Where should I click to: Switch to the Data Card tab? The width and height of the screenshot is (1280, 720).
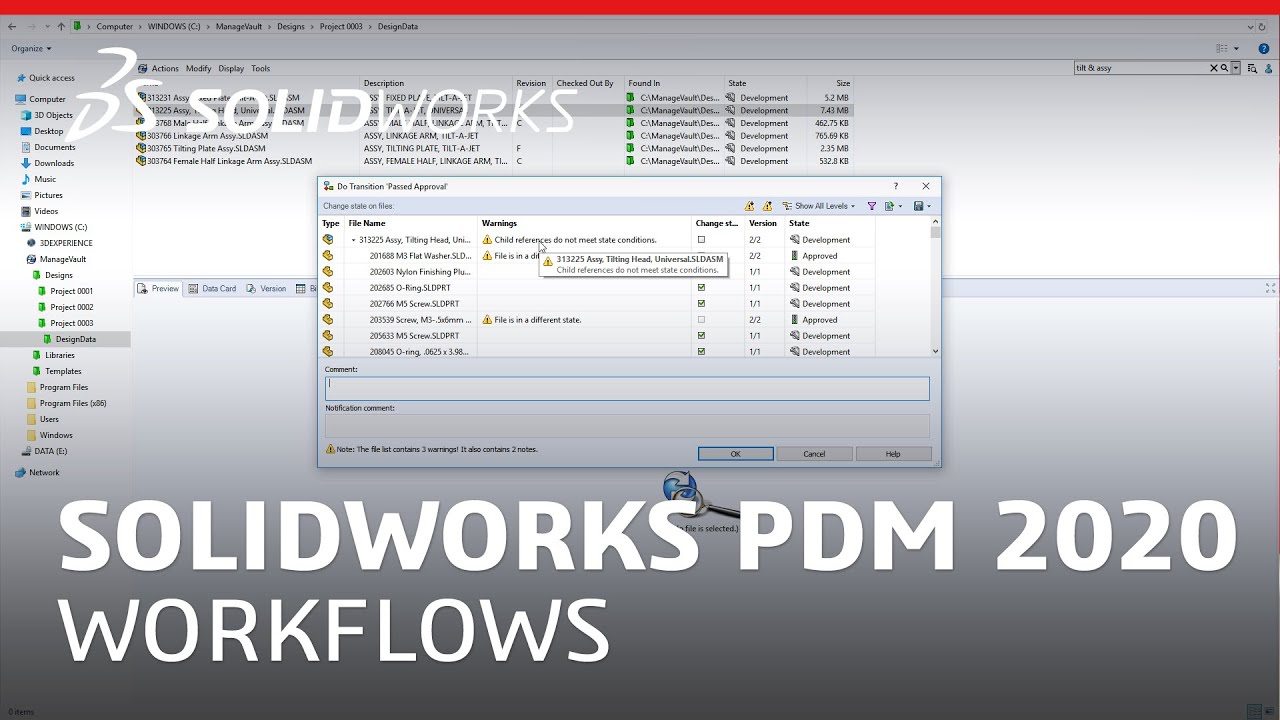pyautogui.click(x=213, y=288)
